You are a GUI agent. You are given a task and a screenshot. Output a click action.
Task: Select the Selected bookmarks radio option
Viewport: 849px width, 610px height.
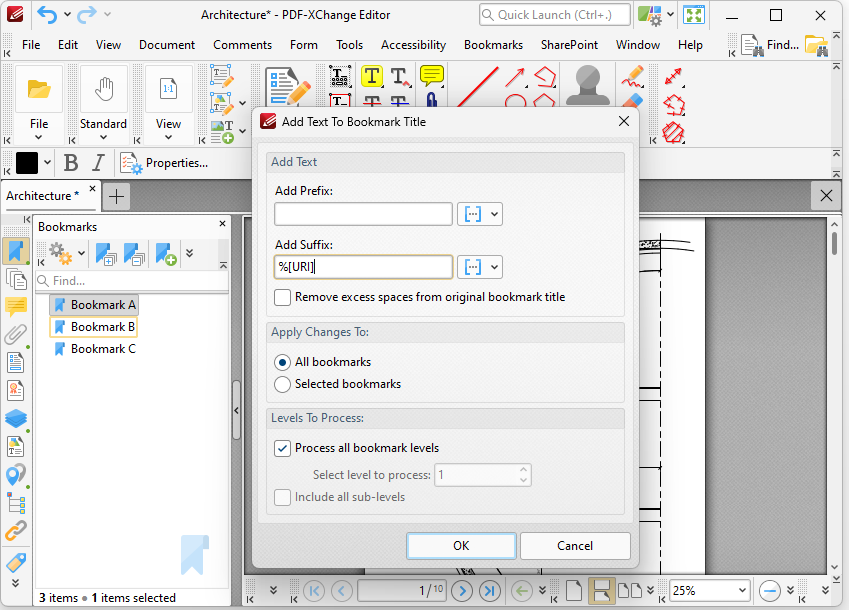(x=283, y=384)
